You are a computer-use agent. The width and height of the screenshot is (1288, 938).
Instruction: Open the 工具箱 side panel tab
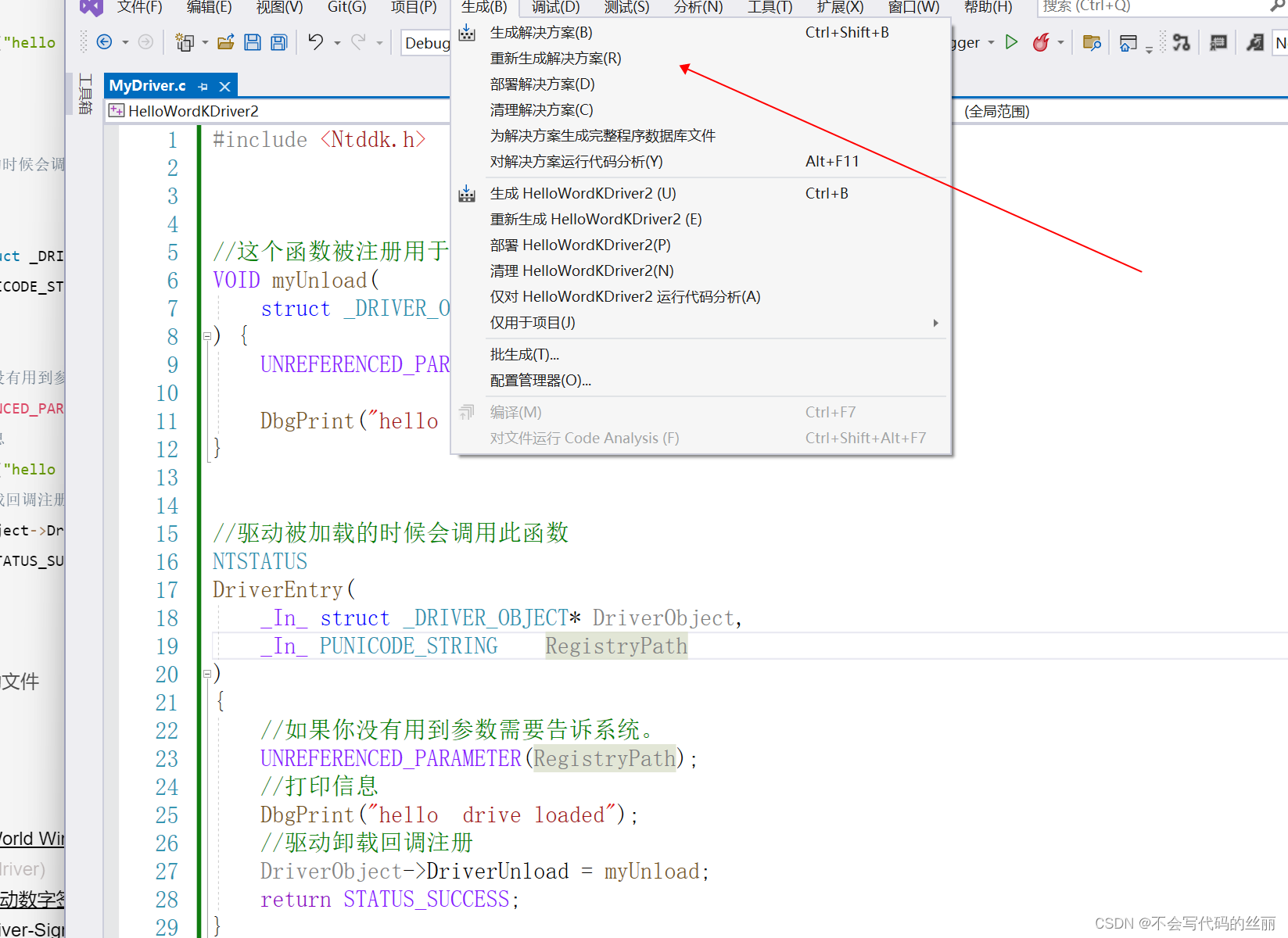(x=85, y=94)
